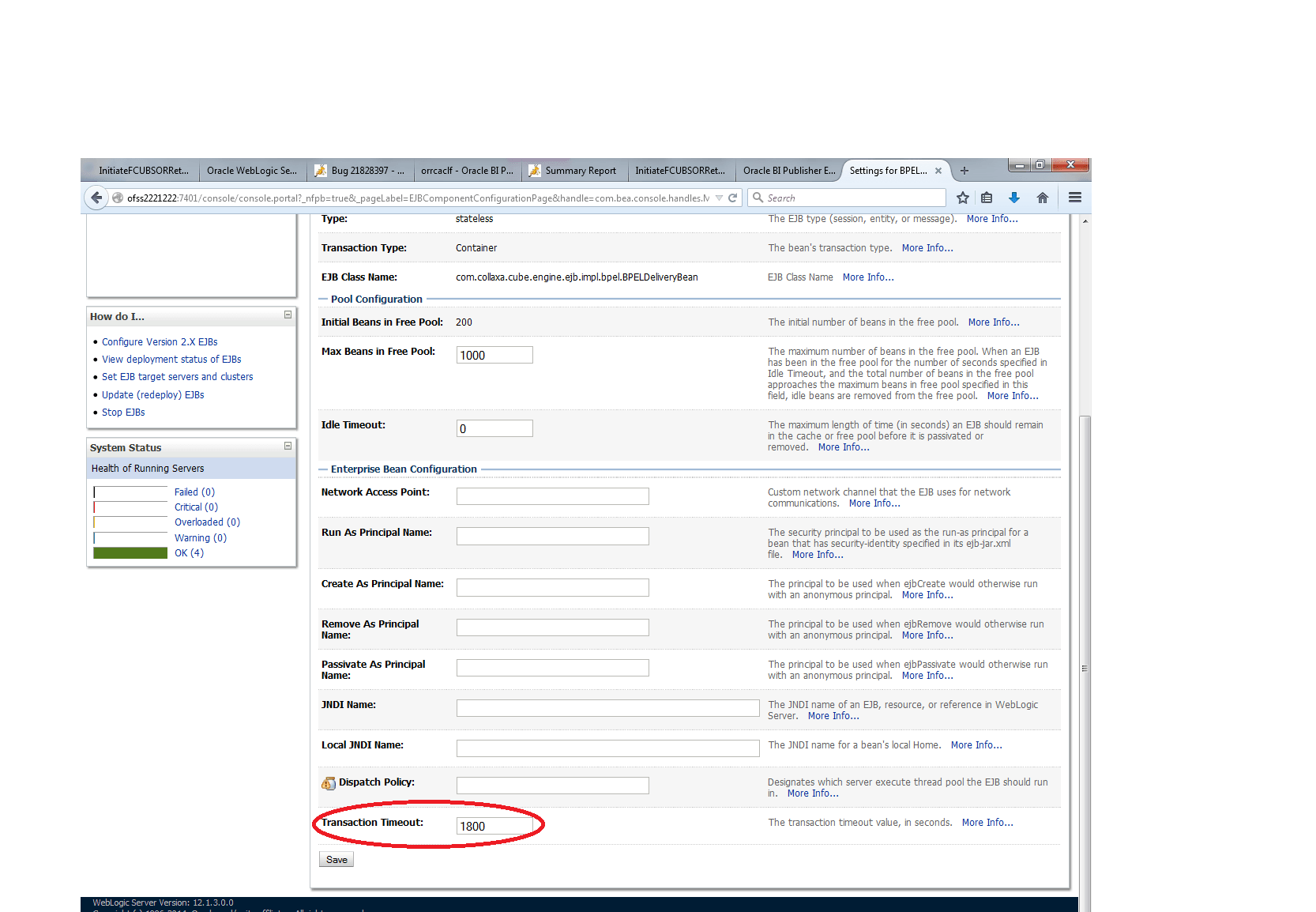1316x912 pixels.
Task: Click the OK (4) servers link
Action: coord(189,553)
